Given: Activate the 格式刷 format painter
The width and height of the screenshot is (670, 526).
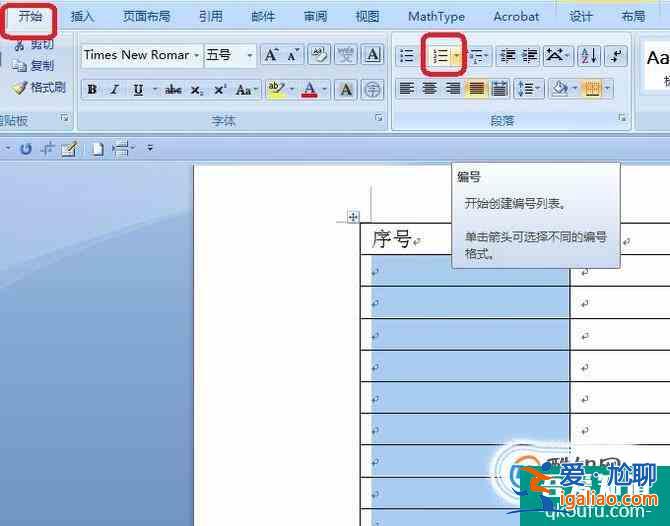Looking at the screenshot, I should point(38,88).
